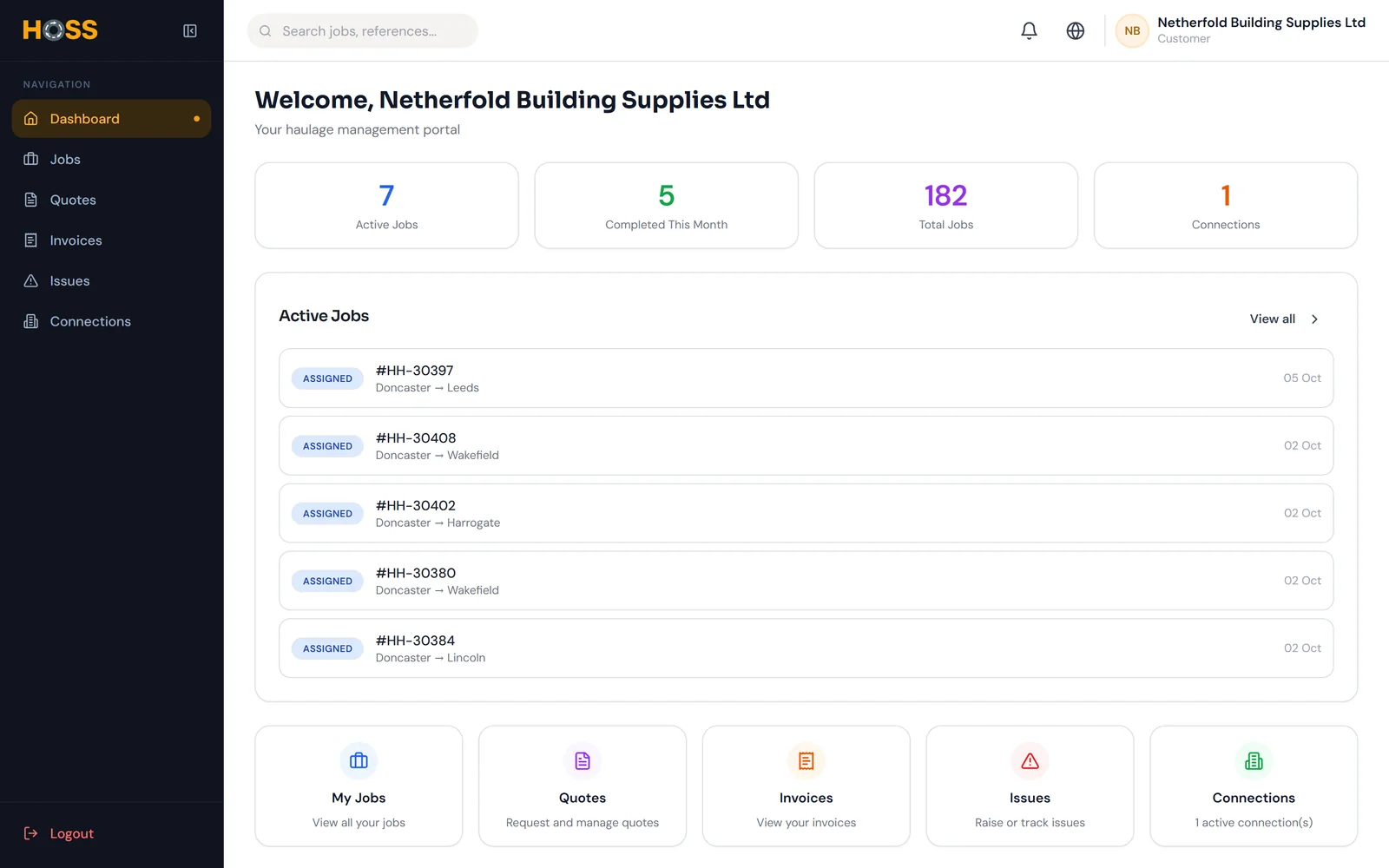This screenshot has height=868, width=1389.
Task: Click the briefcase icon in My Jobs card
Action: [x=359, y=761]
